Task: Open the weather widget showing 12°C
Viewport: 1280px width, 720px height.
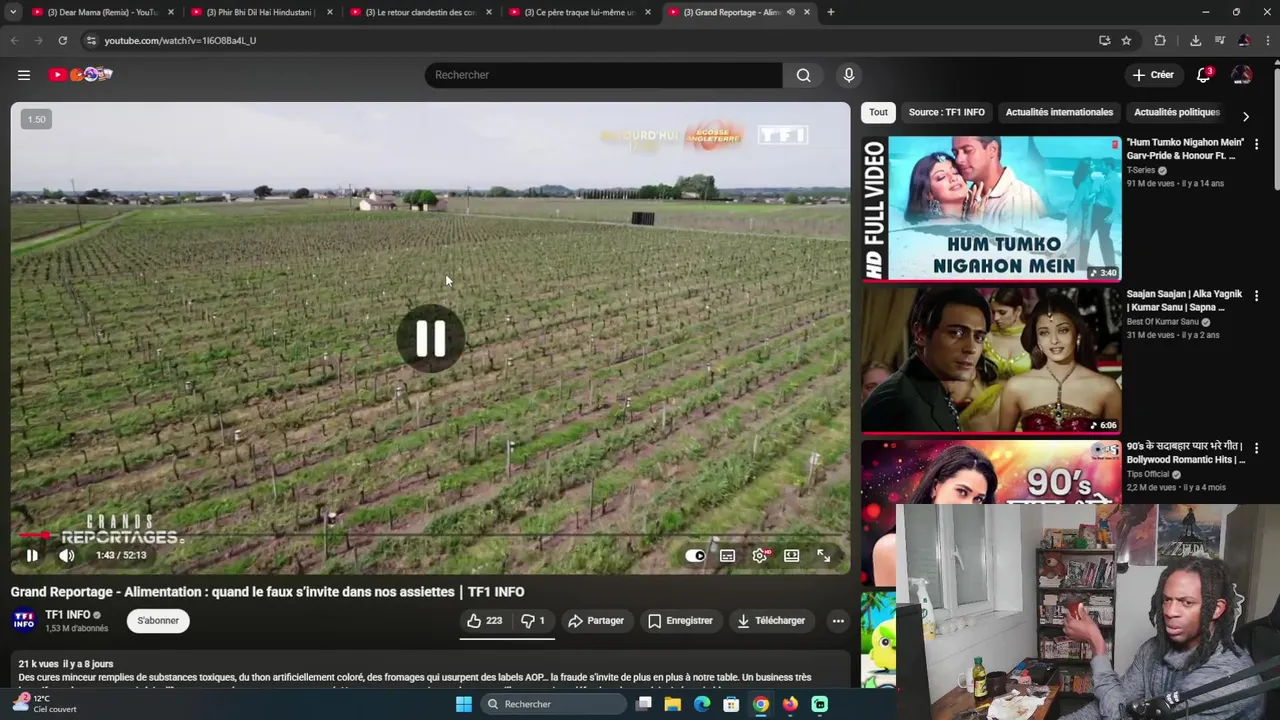Action: coord(44,704)
